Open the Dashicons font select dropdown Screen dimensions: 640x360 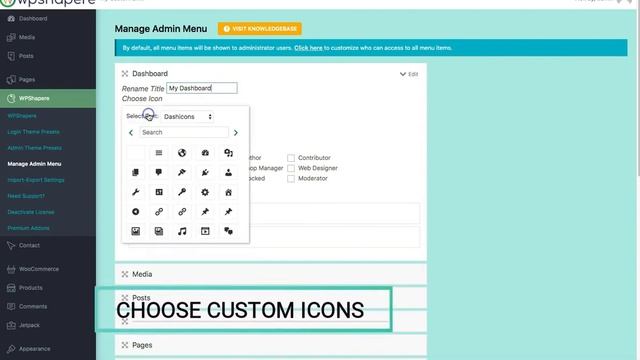[188, 117]
